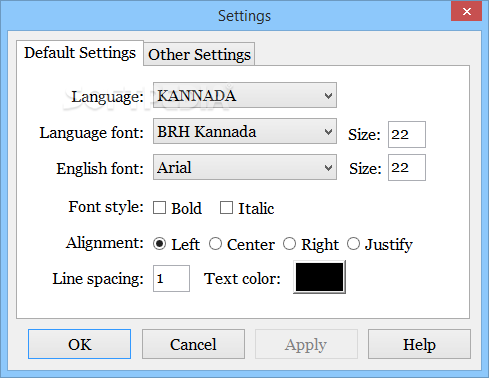Open the Language dropdown showing KANNADA

coord(245,95)
